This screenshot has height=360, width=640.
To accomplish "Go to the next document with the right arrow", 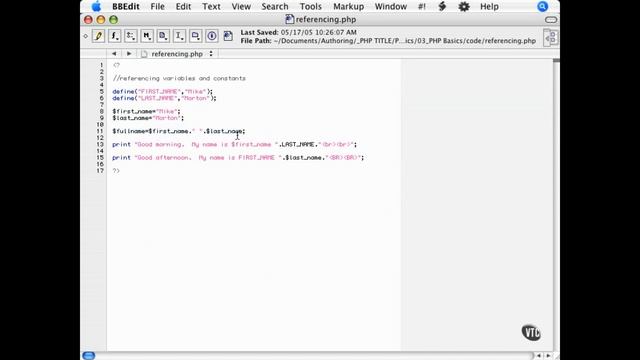I will click(129, 53).
